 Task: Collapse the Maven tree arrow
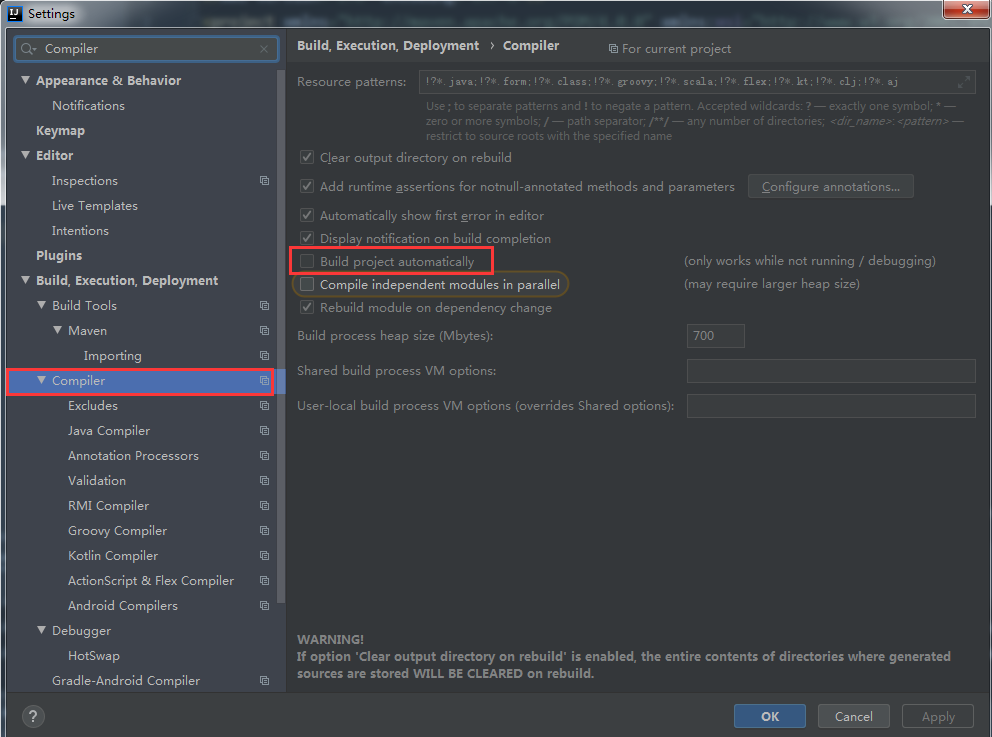tap(58, 330)
